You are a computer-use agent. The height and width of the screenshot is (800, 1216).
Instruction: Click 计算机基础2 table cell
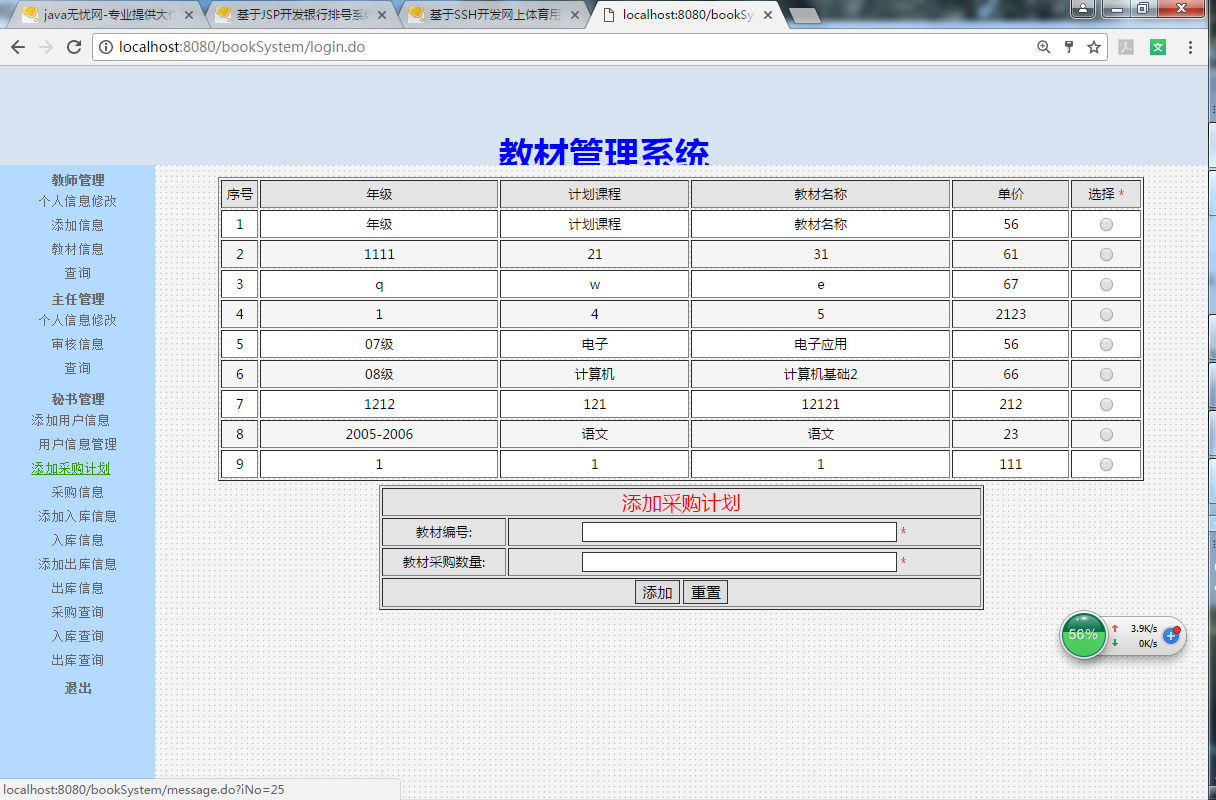click(x=820, y=375)
